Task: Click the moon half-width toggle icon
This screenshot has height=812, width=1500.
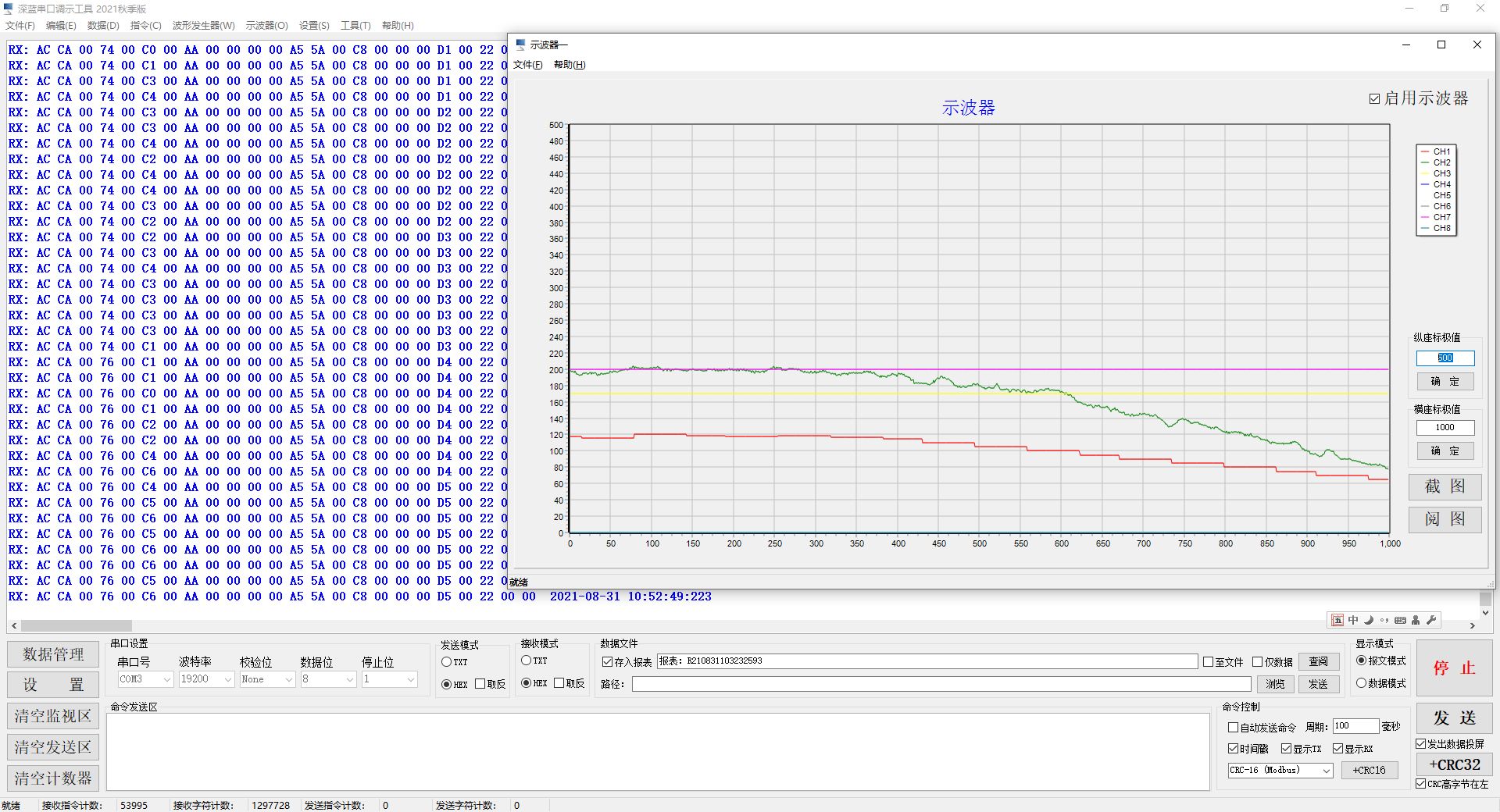Action: pyautogui.click(x=1369, y=620)
